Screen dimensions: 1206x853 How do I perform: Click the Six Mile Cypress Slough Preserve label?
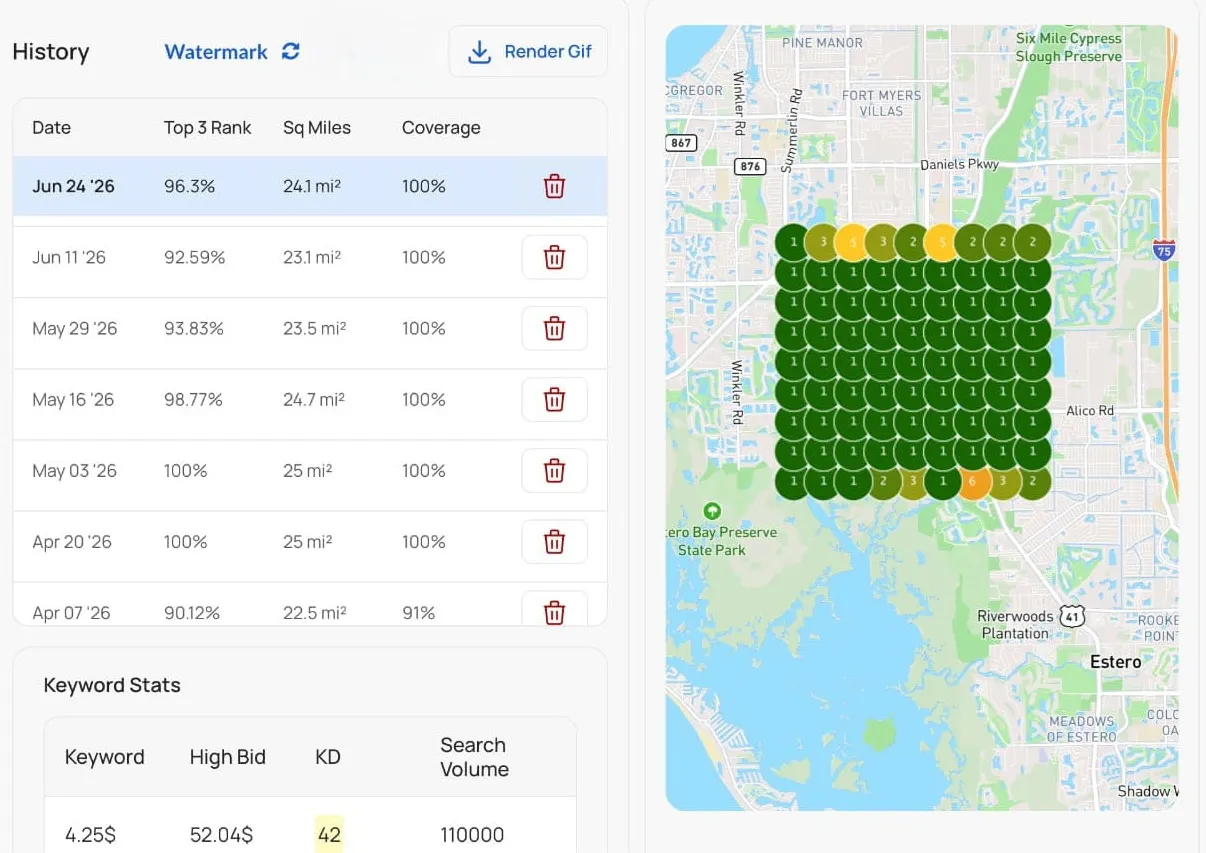pyautogui.click(x=1068, y=47)
